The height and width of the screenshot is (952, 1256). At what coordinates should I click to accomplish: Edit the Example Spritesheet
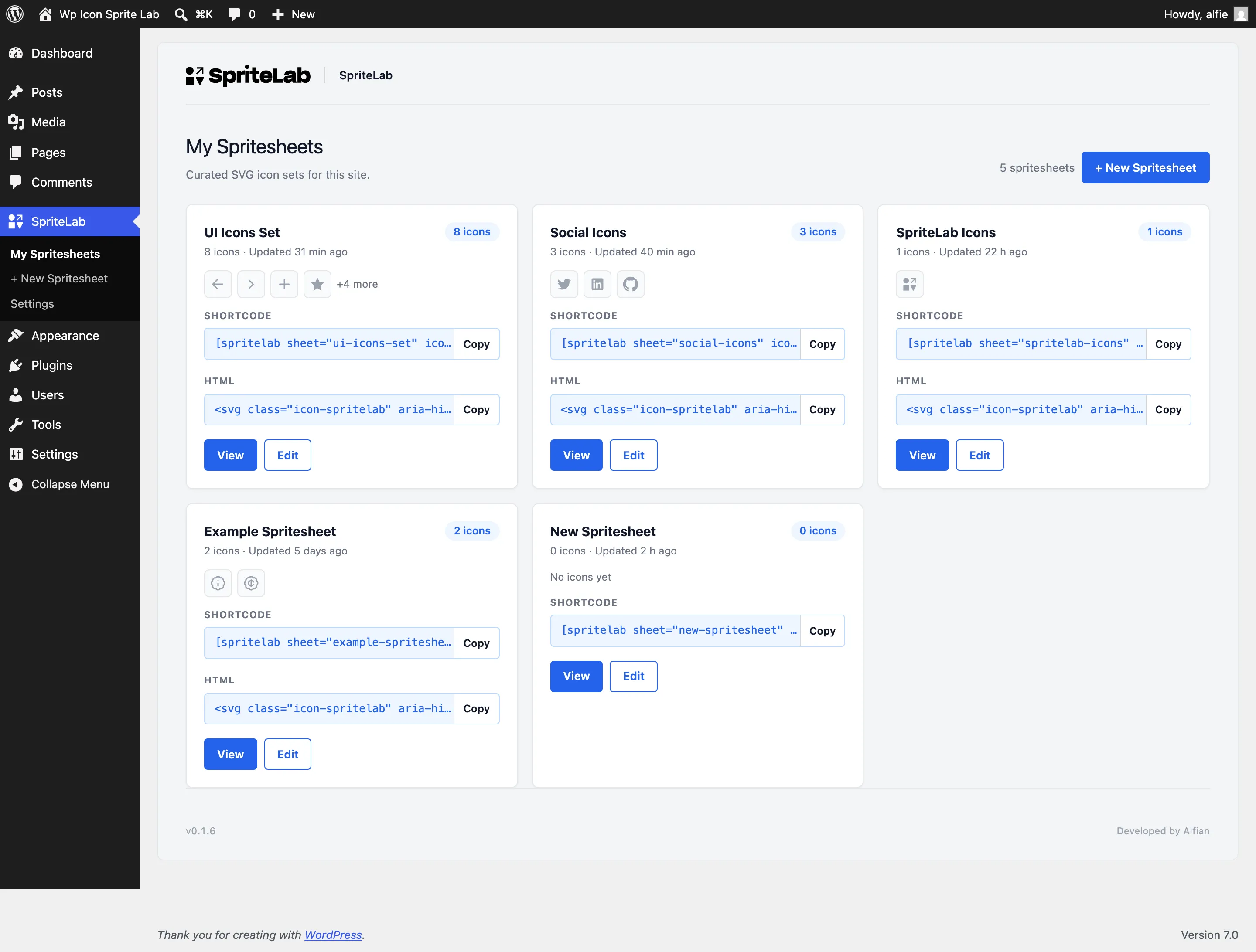(x=288, y=754)
